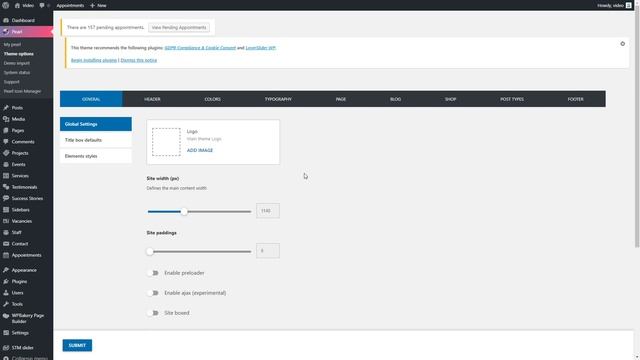The height and width of the screenshot is (360, 640).
Task: Switch to the Header tab
Action: [152, 99]
